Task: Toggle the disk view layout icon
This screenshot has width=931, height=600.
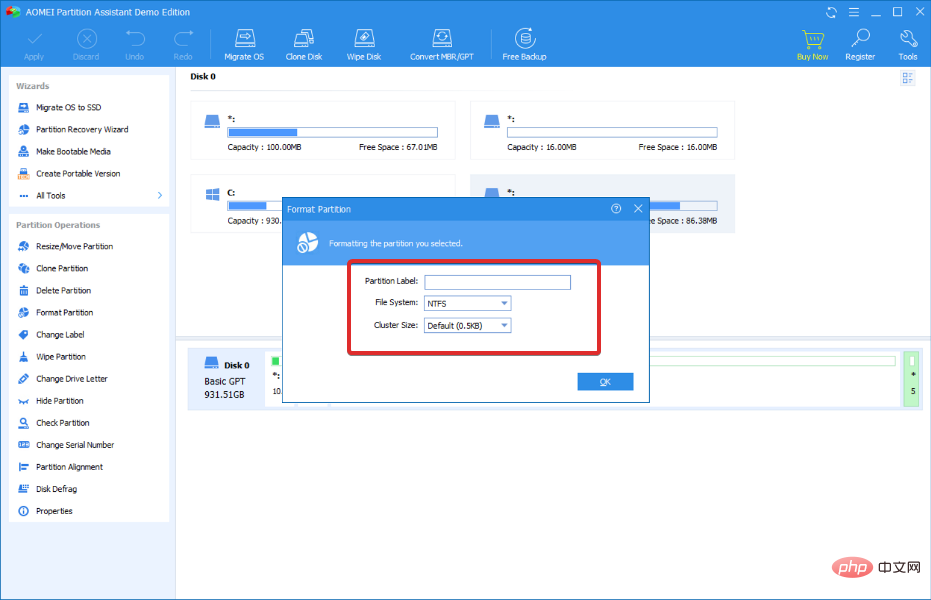Action: [x=907, y=79]
